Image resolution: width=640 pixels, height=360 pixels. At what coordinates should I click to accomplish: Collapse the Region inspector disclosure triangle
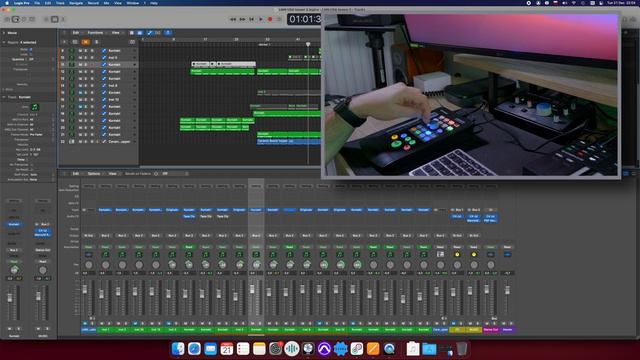coord(4,42)
